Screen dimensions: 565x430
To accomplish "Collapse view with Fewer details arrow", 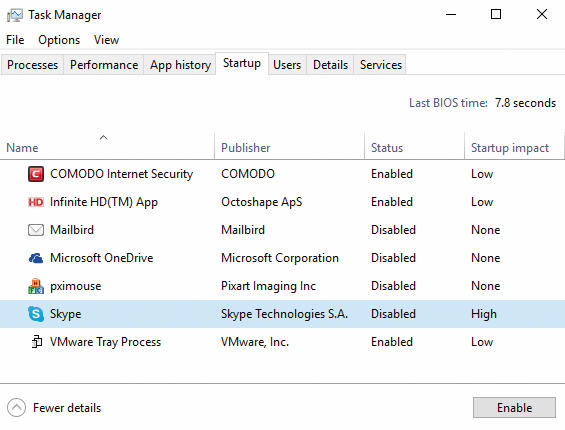I will (16, 408).
